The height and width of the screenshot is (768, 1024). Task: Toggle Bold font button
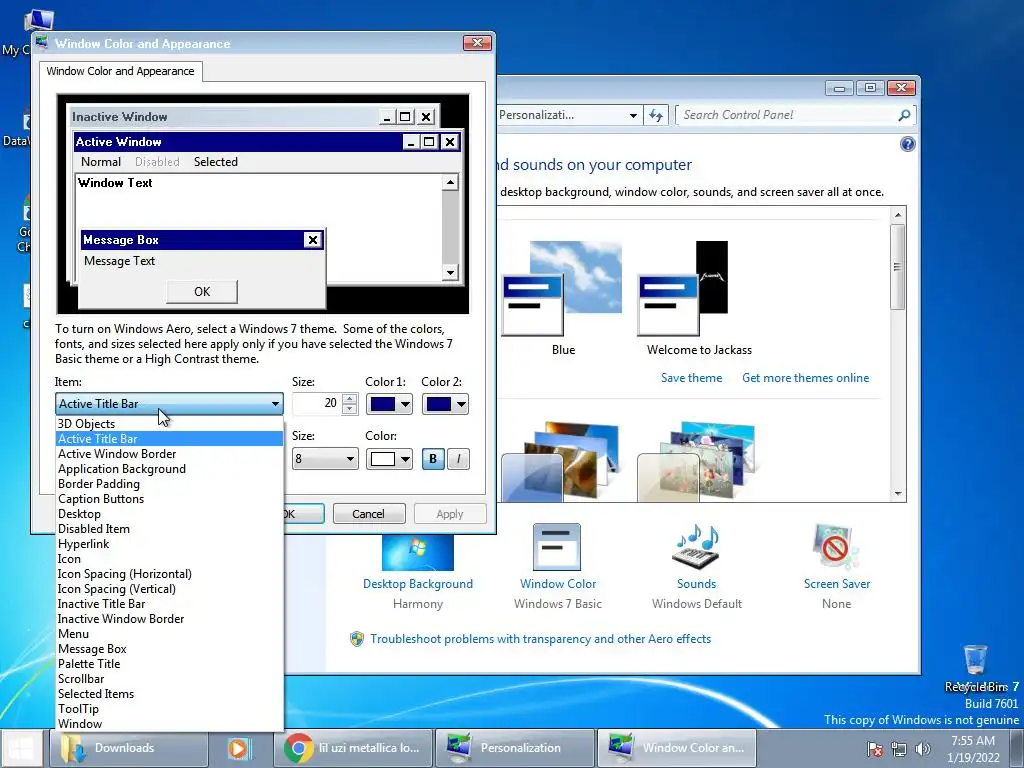432,459
